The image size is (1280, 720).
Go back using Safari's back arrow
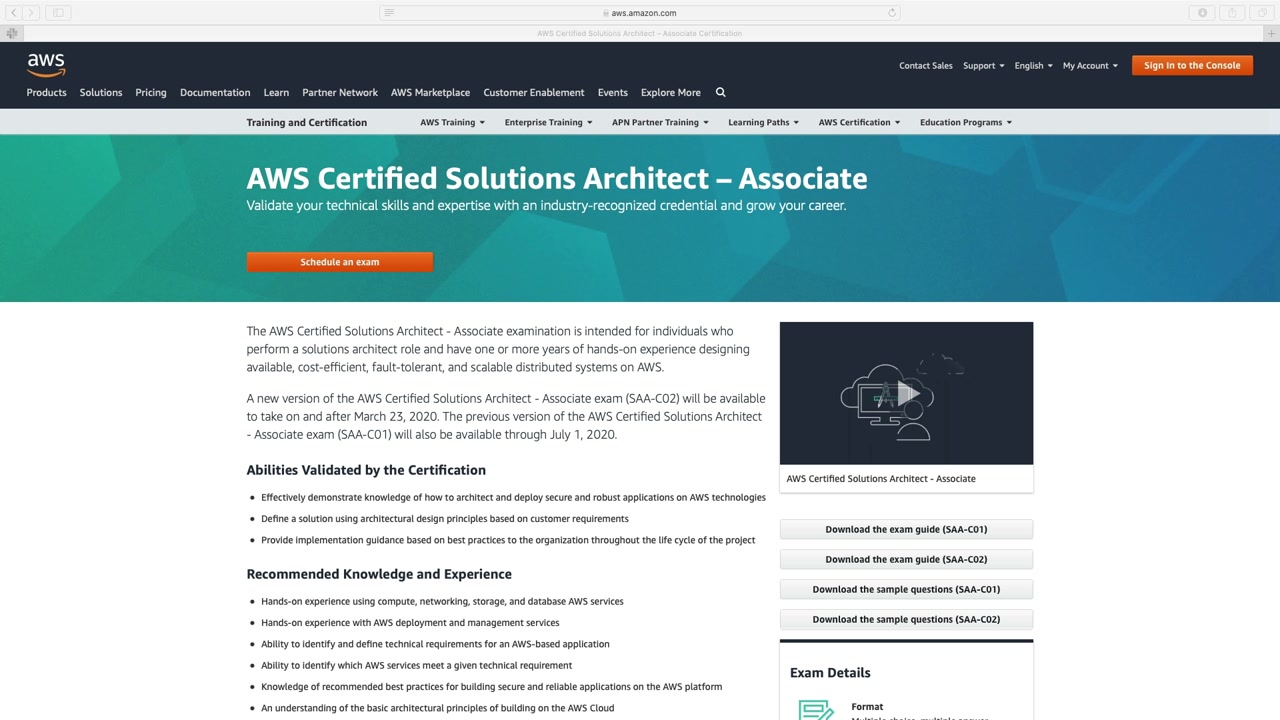click(14, 13)
